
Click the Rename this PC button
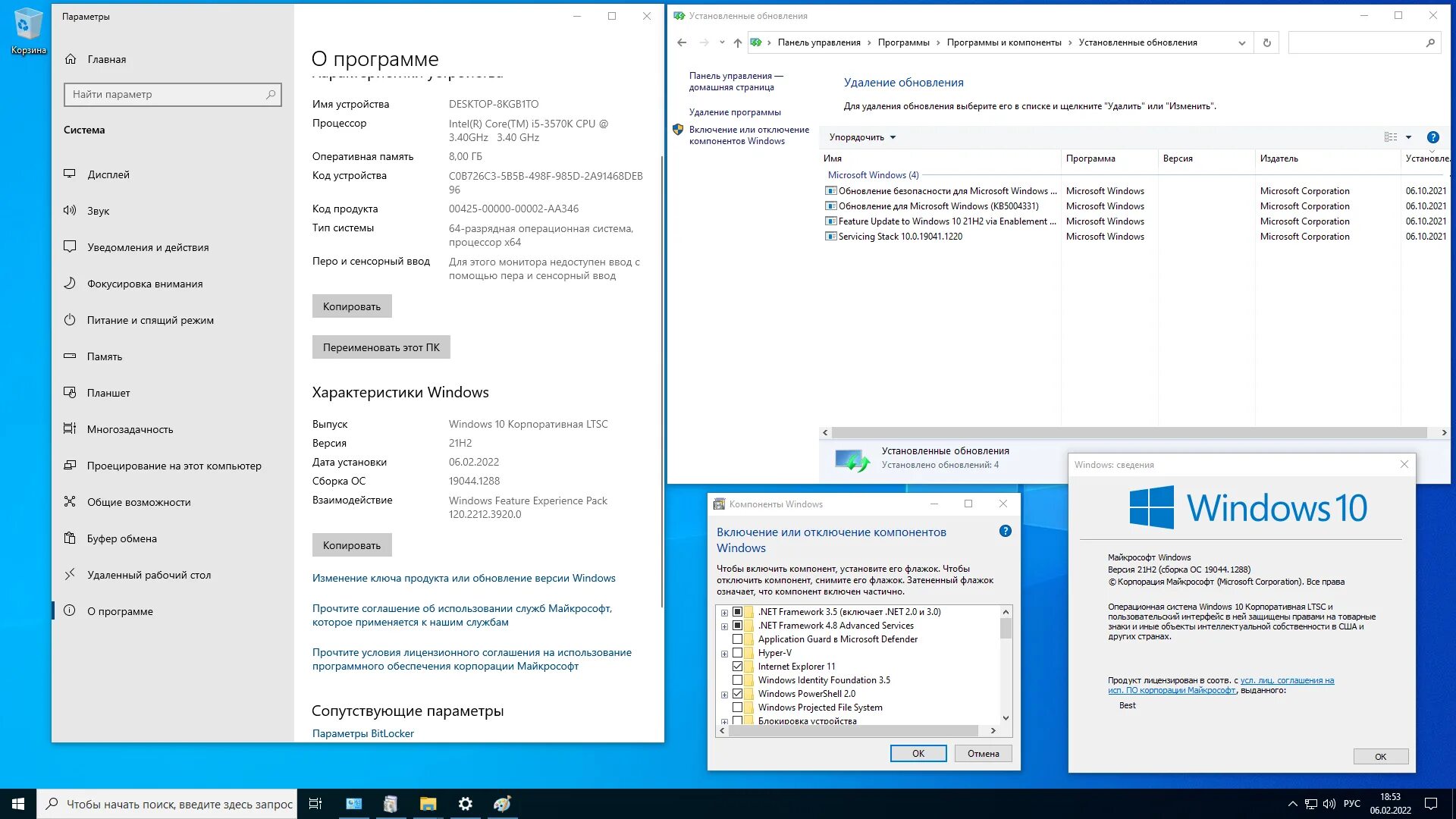[381, 347]
